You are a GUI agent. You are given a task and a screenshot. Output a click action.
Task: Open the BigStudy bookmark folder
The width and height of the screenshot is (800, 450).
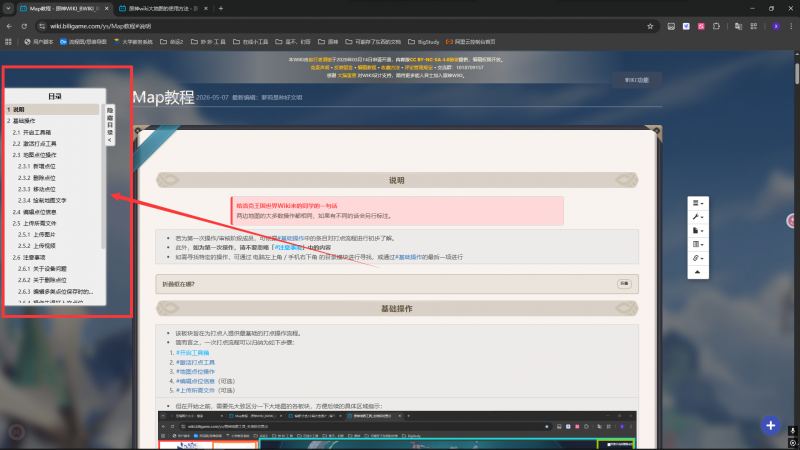423,42
